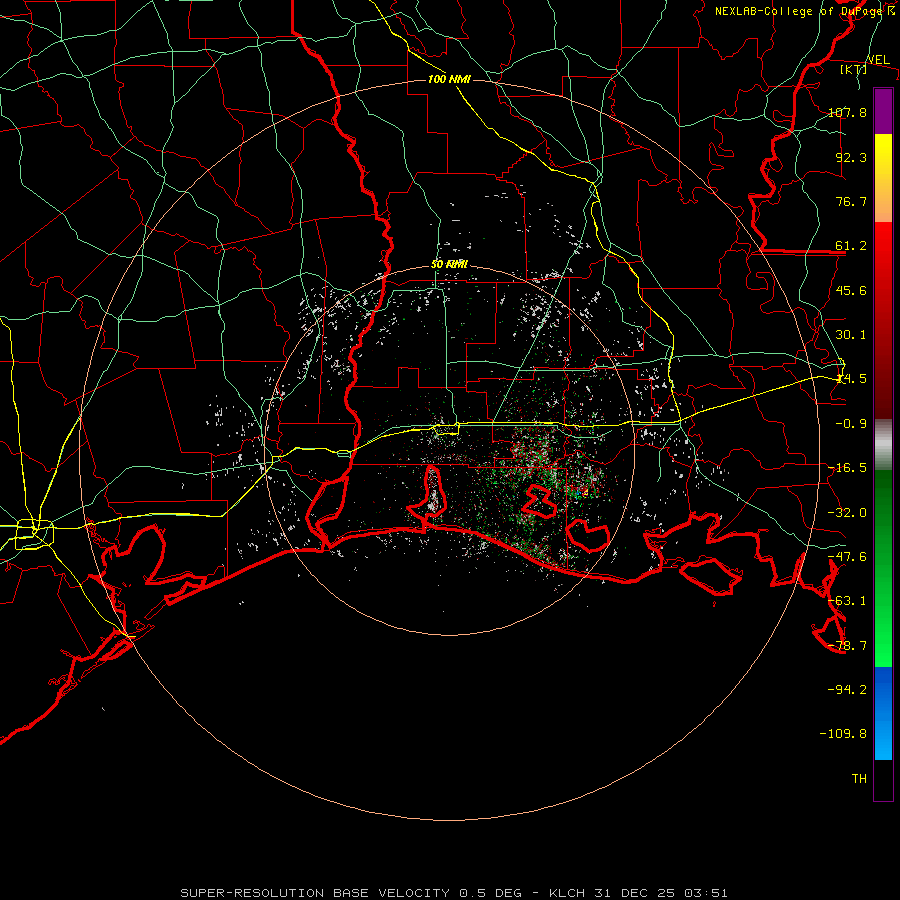Viewport: 900px width, 900px height.
Task: Pick the yellow-orange segment of velocity scale
Action: pyautogui.click(x=883, y=178)
